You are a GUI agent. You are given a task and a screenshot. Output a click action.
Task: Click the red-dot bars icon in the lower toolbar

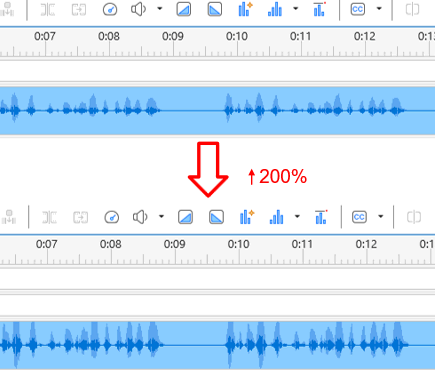pos(321,217)
